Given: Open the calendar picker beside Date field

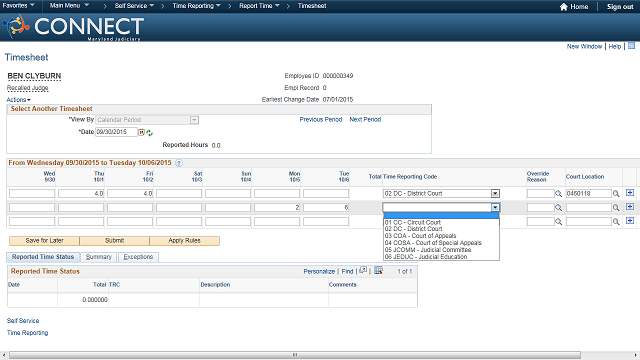Looking at the screenshot, I should 141,132.
